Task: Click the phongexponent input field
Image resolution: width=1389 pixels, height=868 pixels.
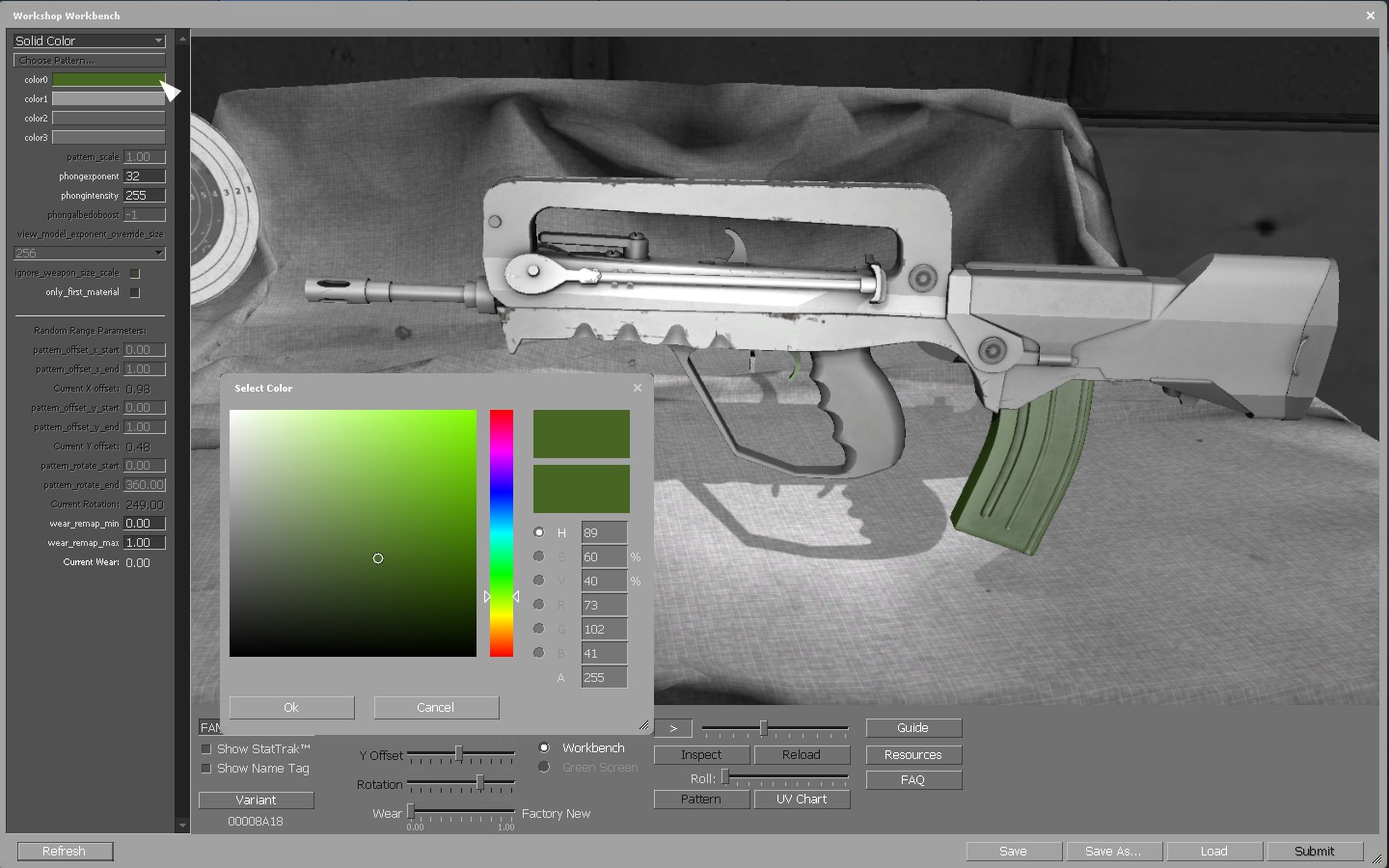Action: [x=145, y=176]
